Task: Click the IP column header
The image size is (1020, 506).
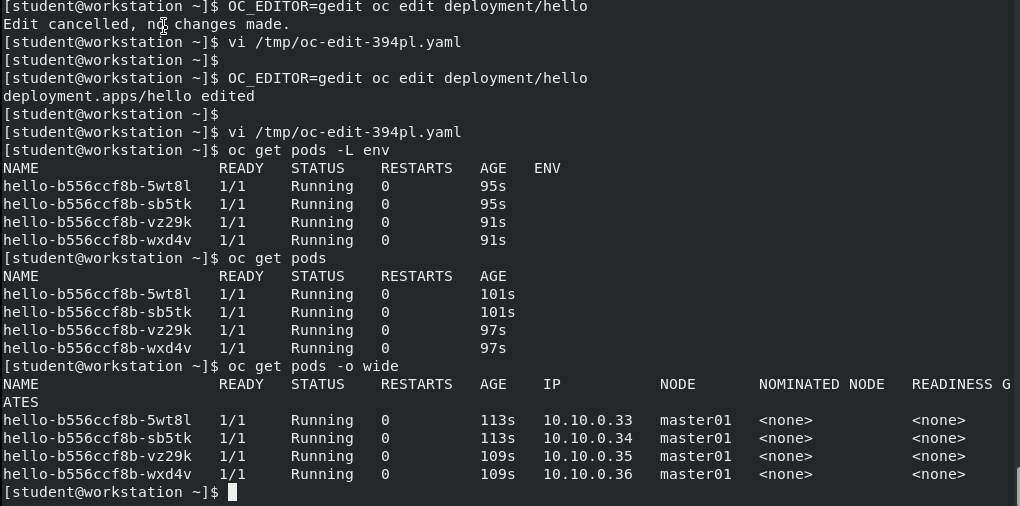Action: [x=552, y=384]
